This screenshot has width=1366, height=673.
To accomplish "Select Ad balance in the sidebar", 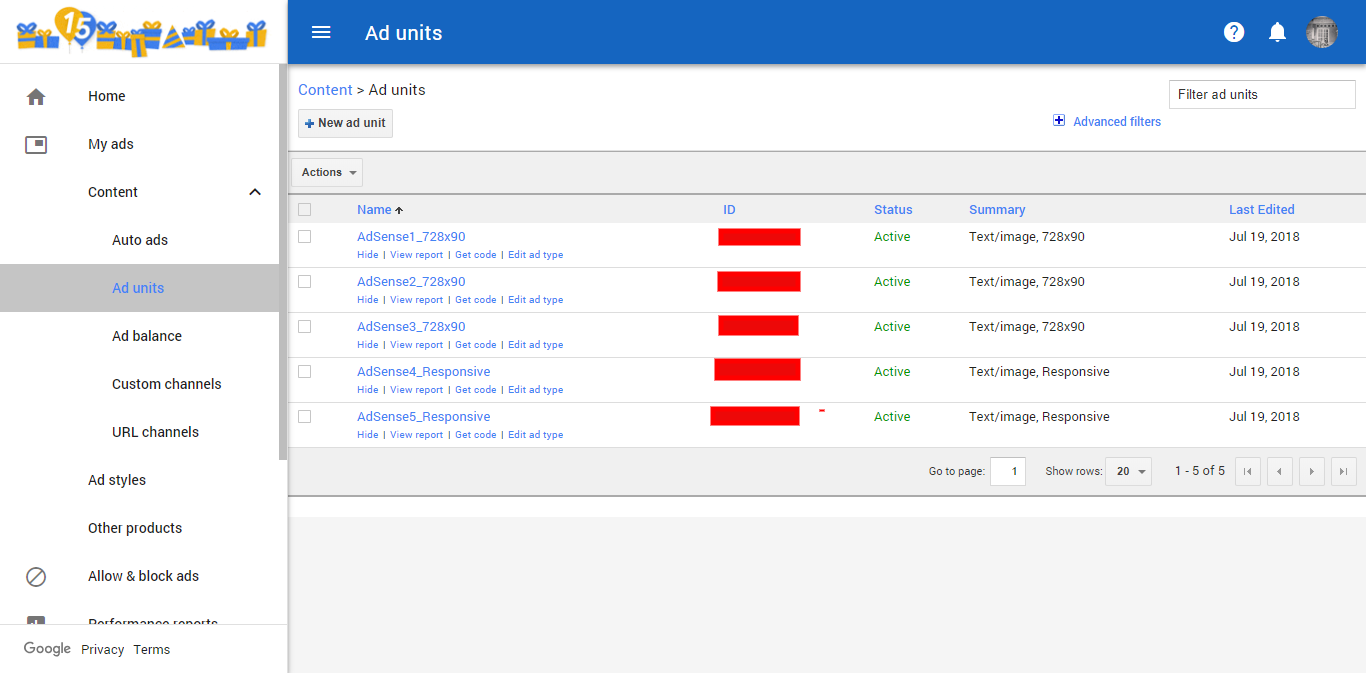I will (x=147, y=336).
